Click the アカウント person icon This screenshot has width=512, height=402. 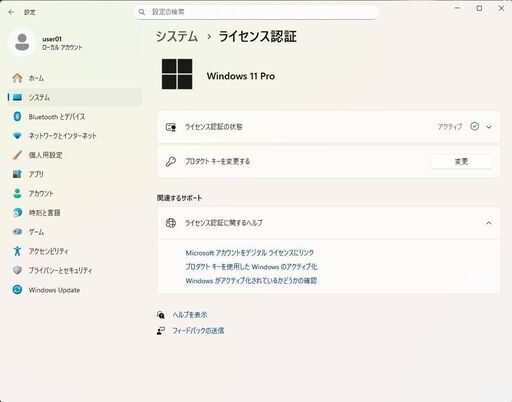point(17,193)
